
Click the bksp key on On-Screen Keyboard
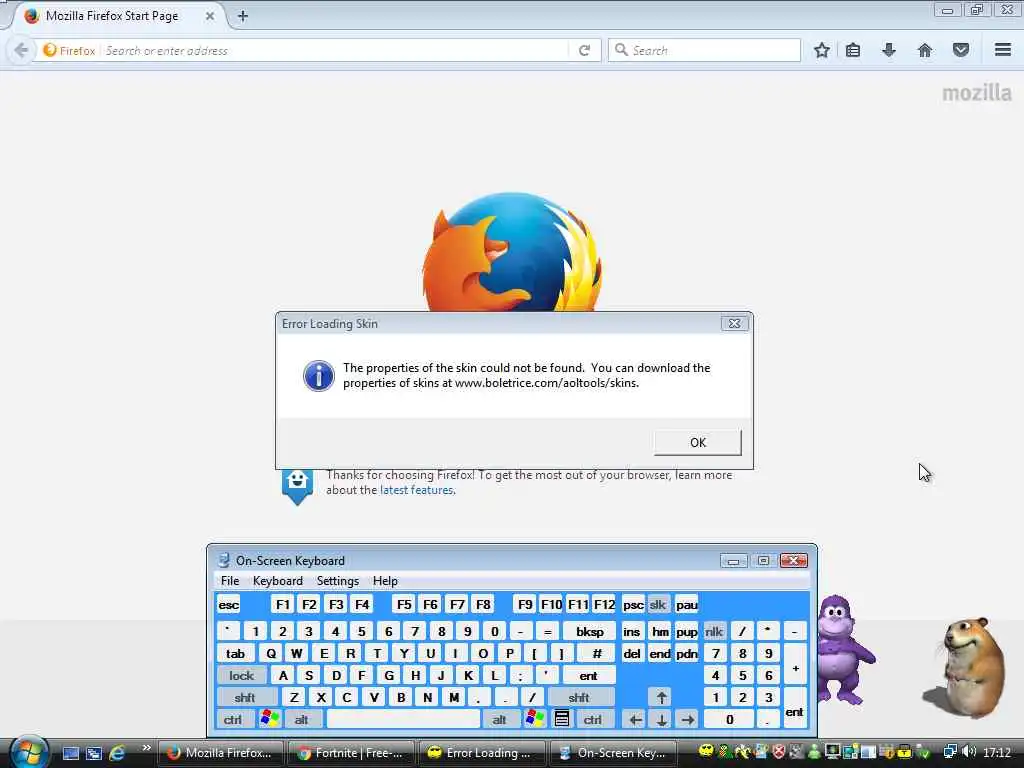pyautogui.click(x=589, y=632)
